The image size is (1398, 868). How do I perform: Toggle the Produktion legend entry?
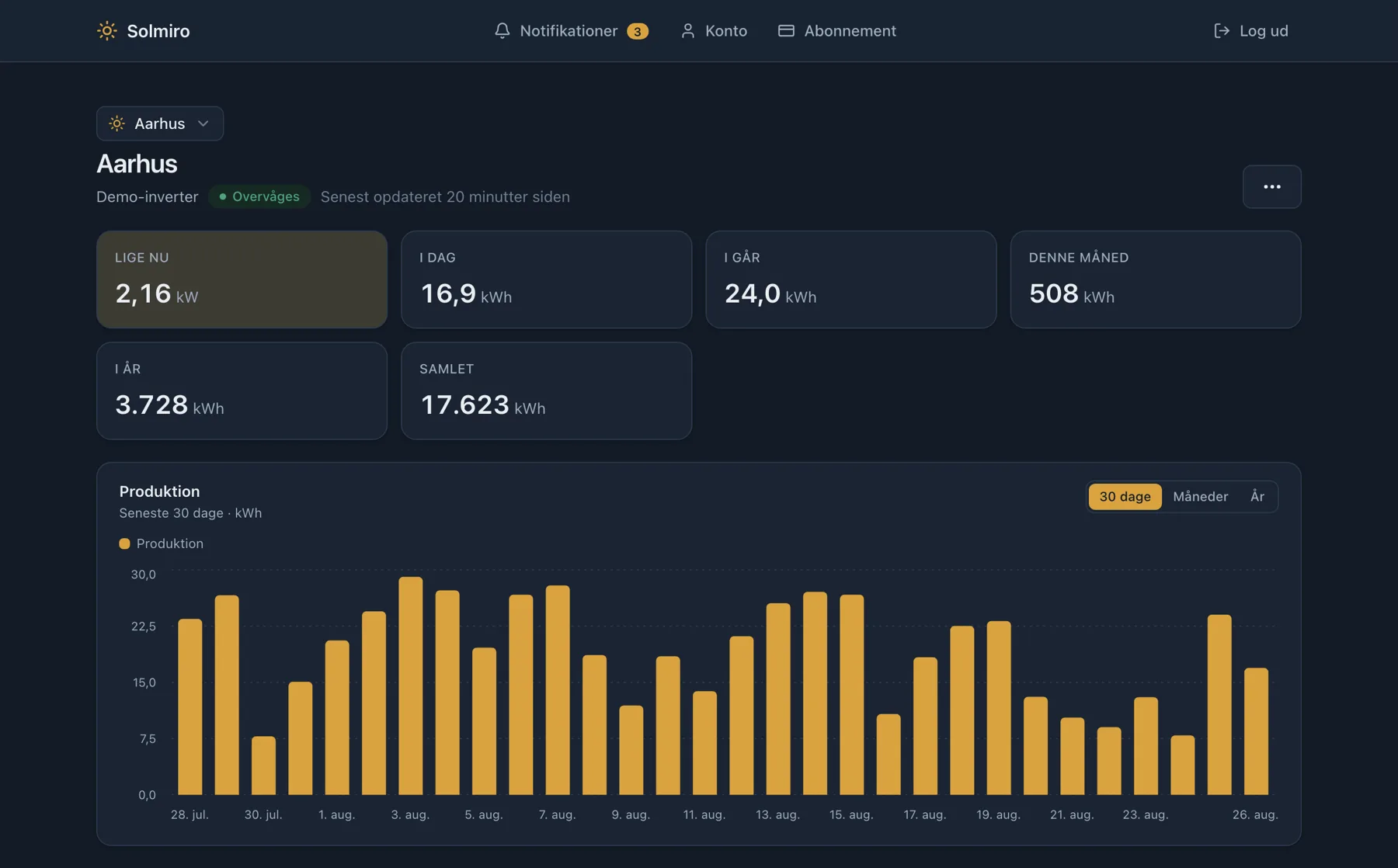click(x=162, y=543)
